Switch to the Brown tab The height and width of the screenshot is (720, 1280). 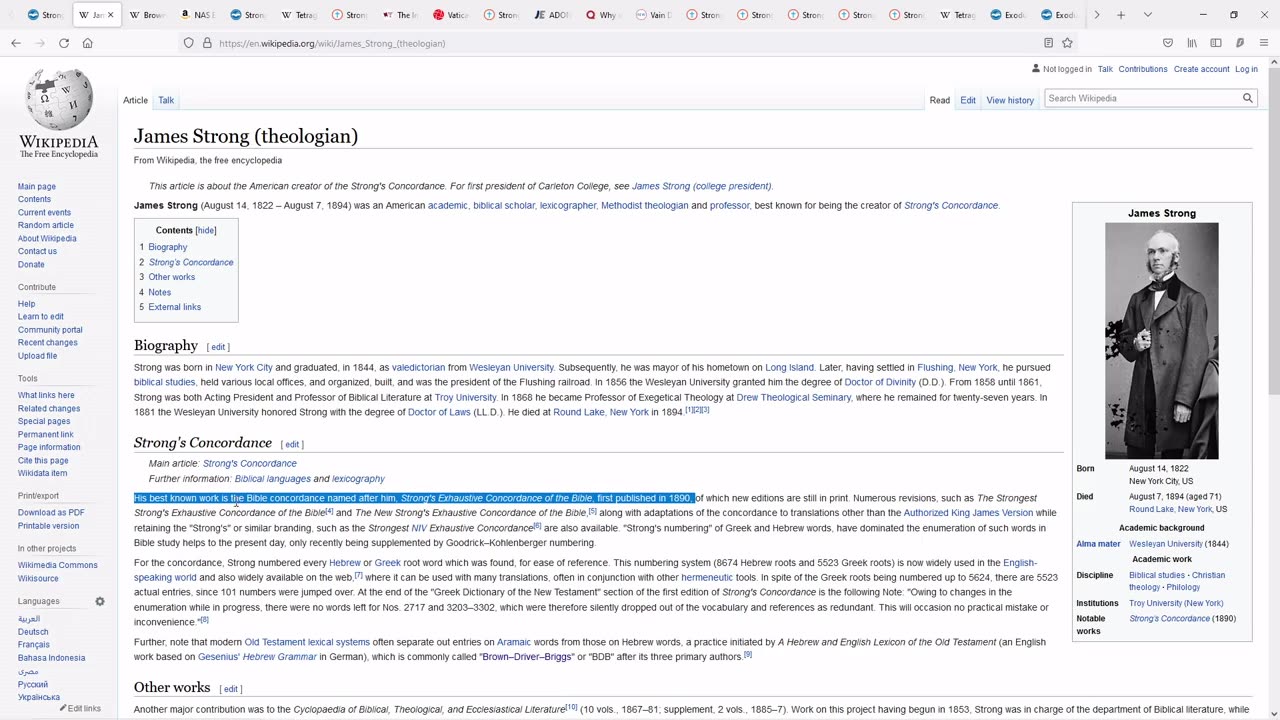(x=146, y=15)
